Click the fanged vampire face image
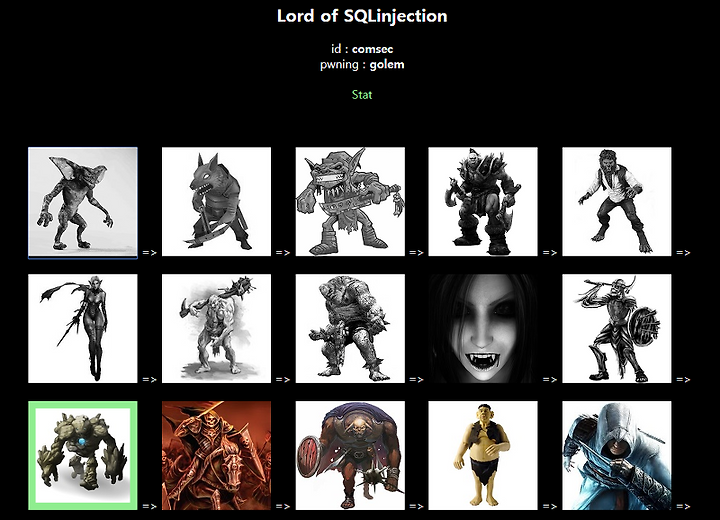 click(x=483, y=328)
